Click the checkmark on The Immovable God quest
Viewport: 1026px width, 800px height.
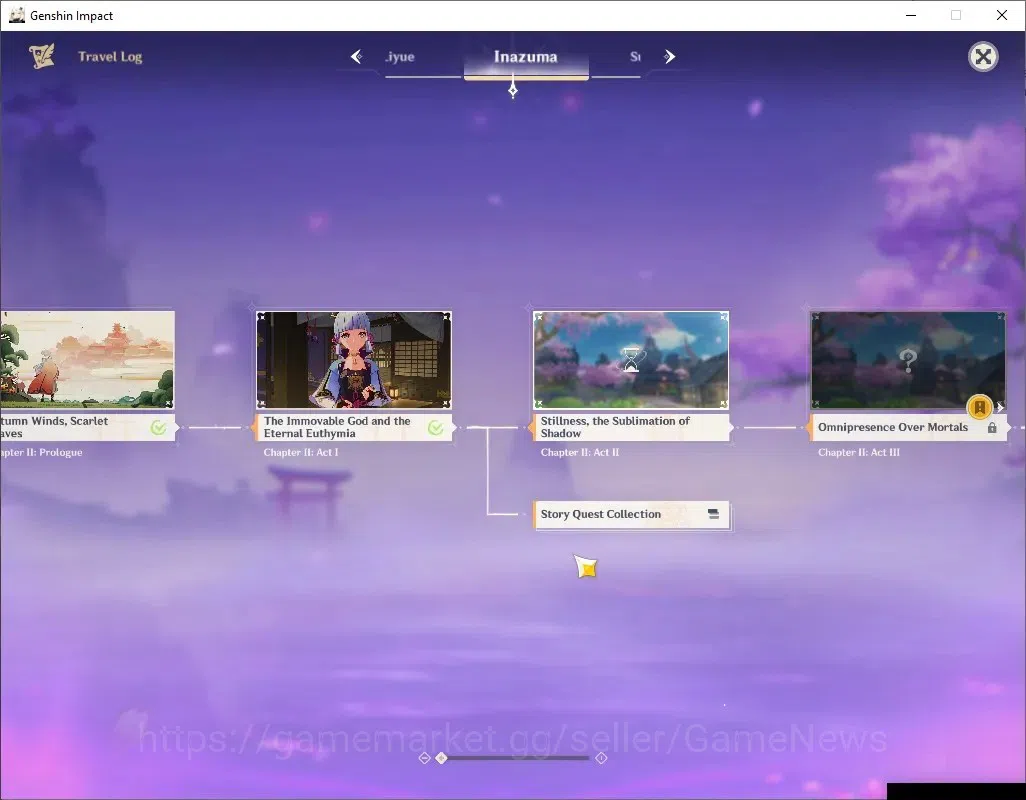click(x=436, y=428)
